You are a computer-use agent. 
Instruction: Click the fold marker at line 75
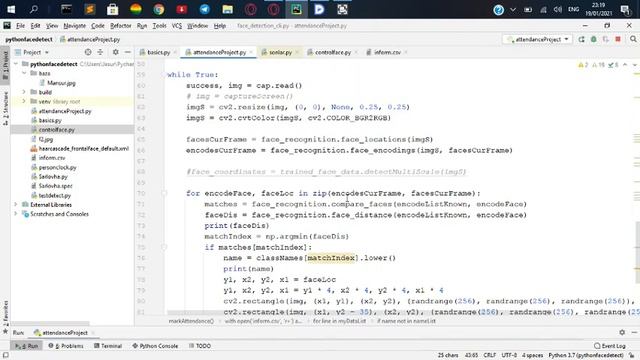tap(164, 247)
